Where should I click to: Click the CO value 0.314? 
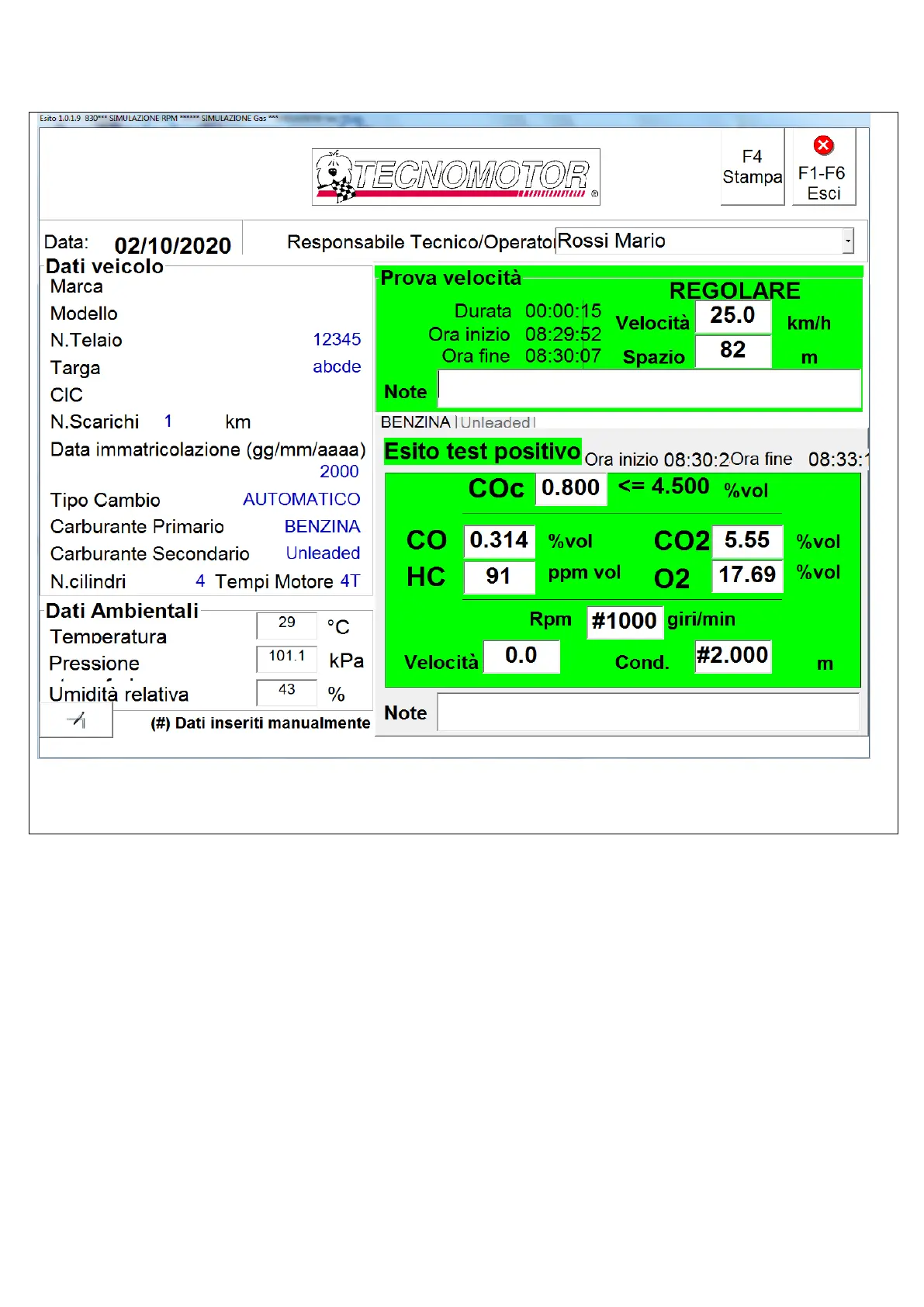point(499,541)
